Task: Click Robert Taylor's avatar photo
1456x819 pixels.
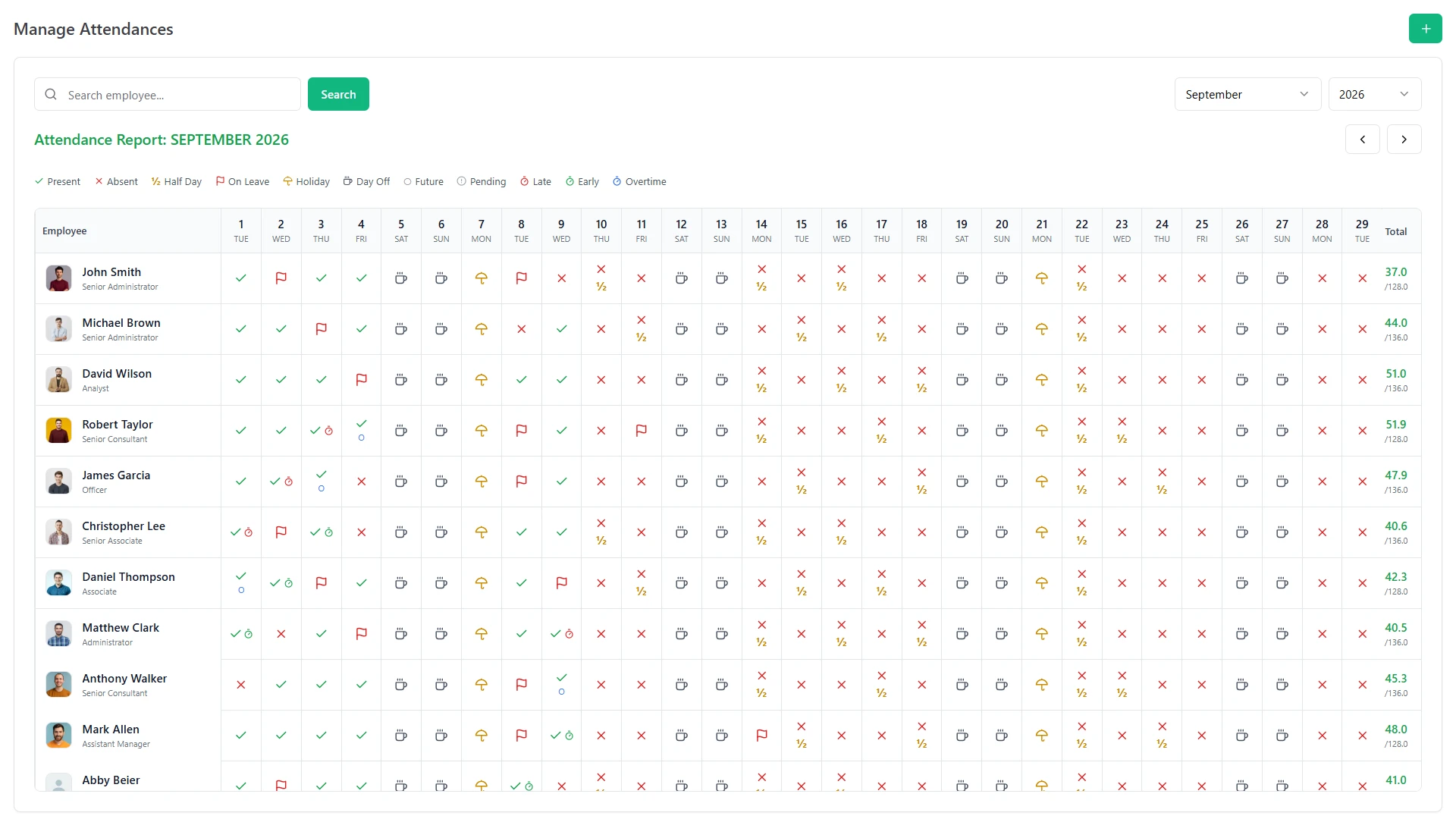Action: 58,431
